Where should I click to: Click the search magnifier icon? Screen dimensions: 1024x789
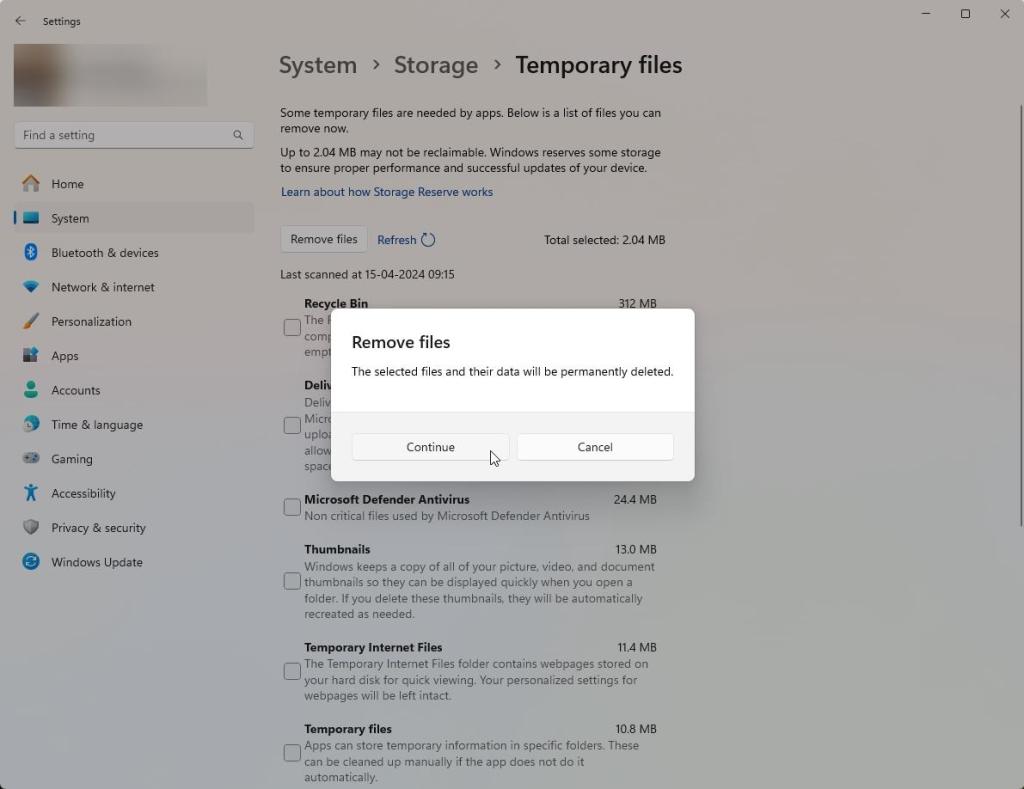pyautogui.click(x=238, y=135)
